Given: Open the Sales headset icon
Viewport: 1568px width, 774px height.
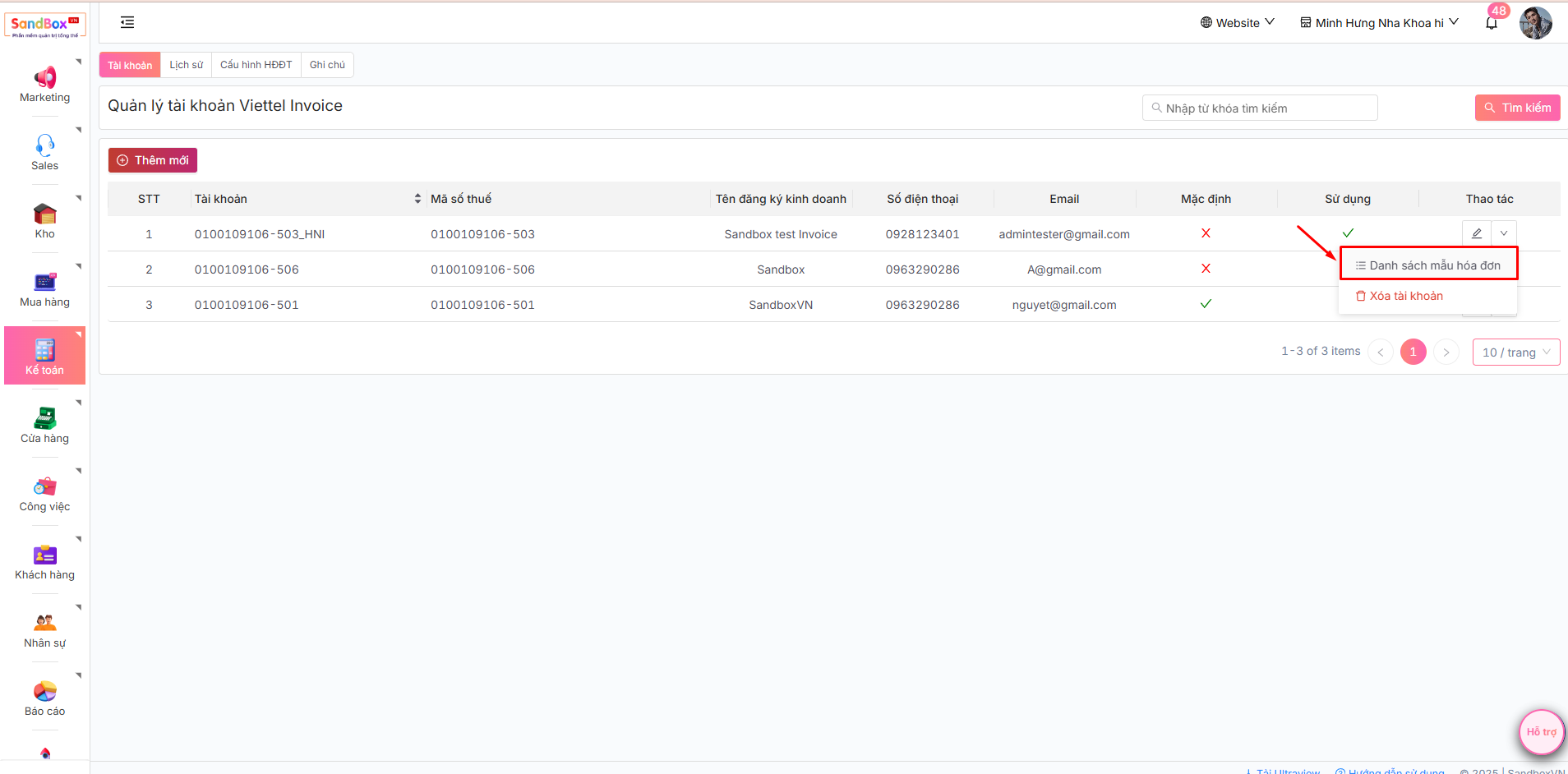Looking at the screenshot, I should coord(44,146).
